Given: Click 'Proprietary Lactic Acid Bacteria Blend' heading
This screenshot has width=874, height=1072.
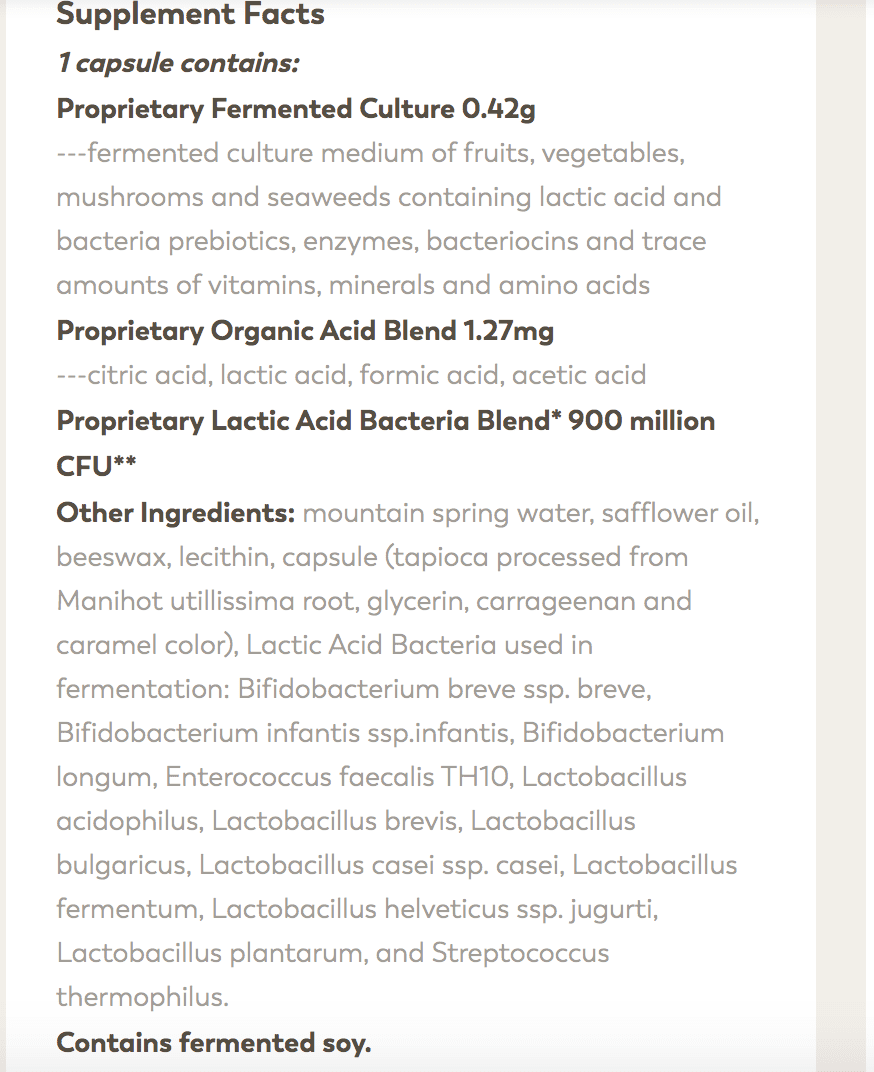Looking at the screenshot, I should [x=304, y=420].
